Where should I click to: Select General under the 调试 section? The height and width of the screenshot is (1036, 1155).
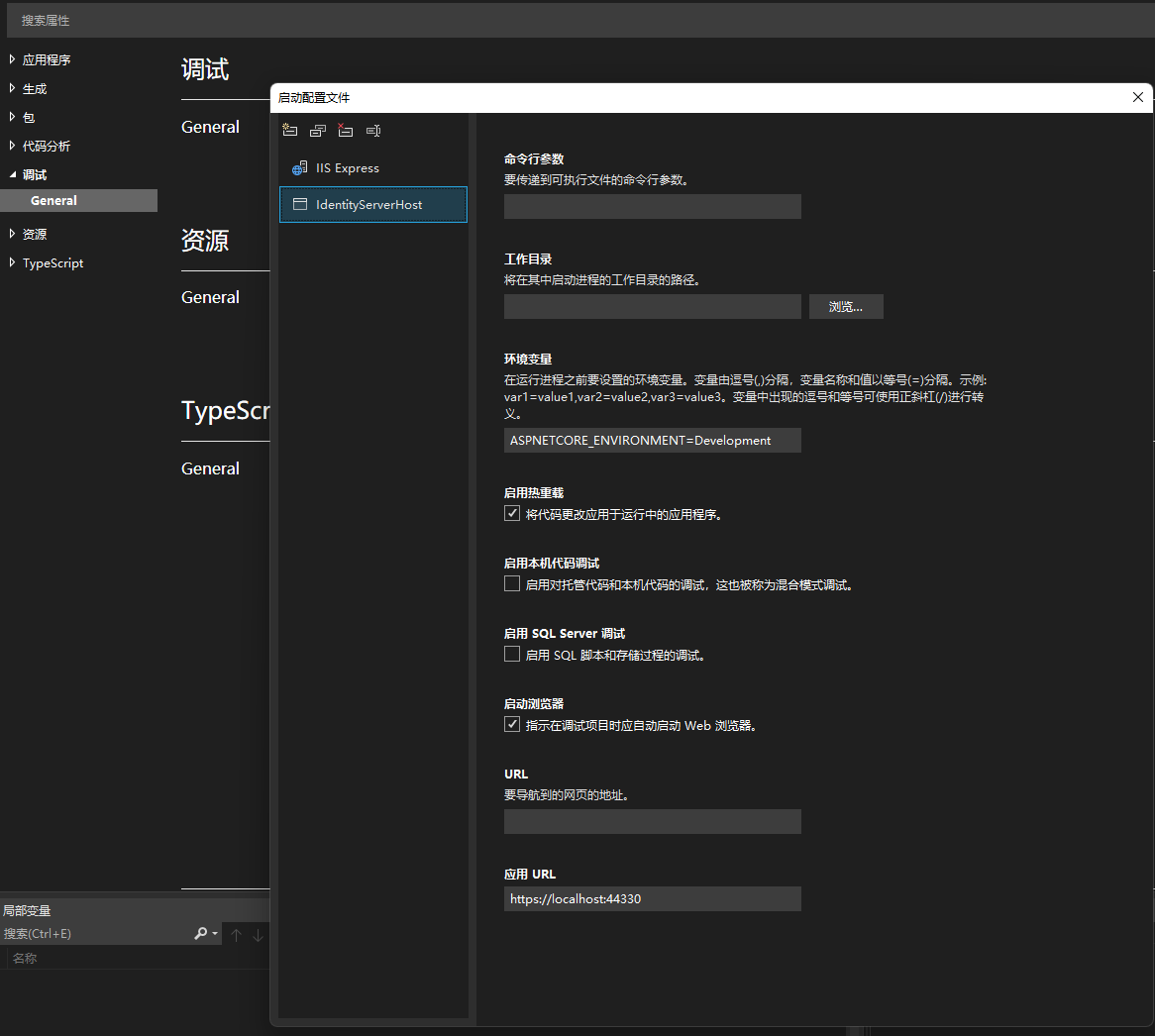[54, 200]
